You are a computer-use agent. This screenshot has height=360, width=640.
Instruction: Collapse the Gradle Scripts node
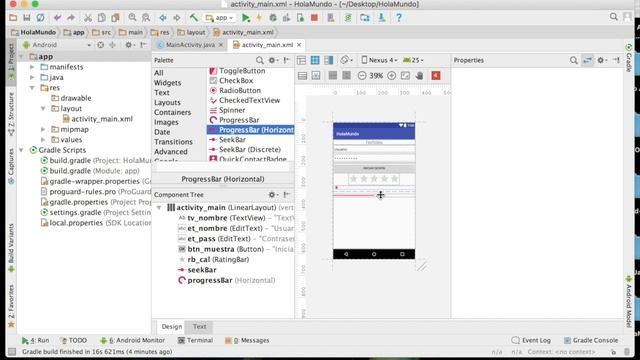pos(21,150)
